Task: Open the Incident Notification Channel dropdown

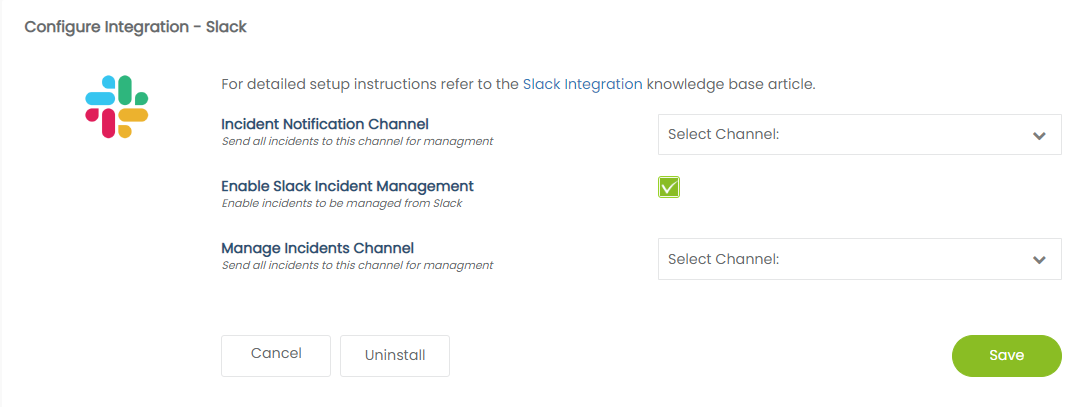Action: click(x=858, y=135)
